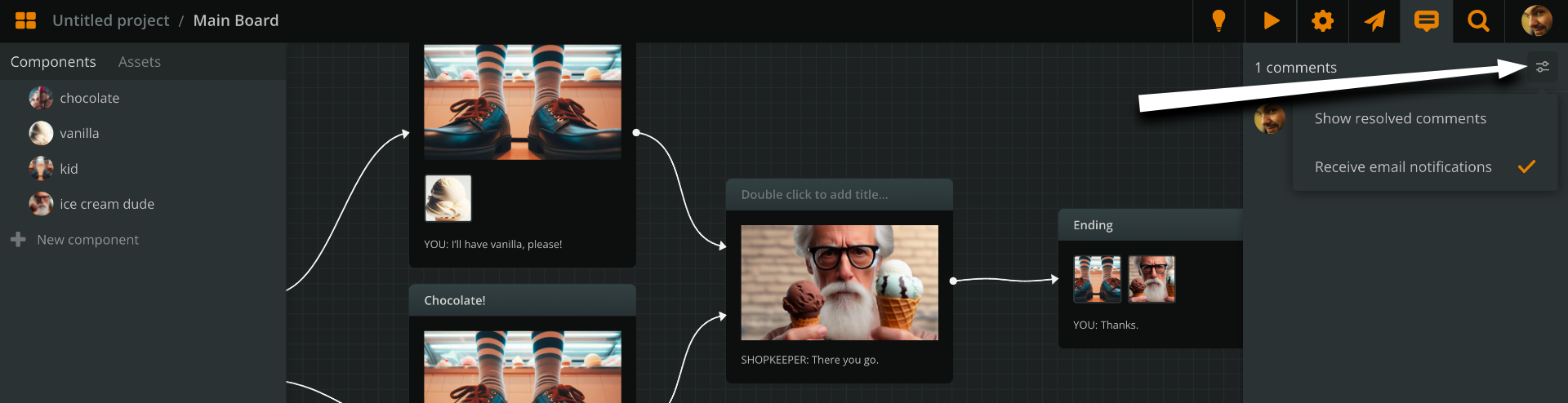Click the ice cream dude avatar icon
The height and width of the screenshot is (403, 1568).
click(41, 204)
